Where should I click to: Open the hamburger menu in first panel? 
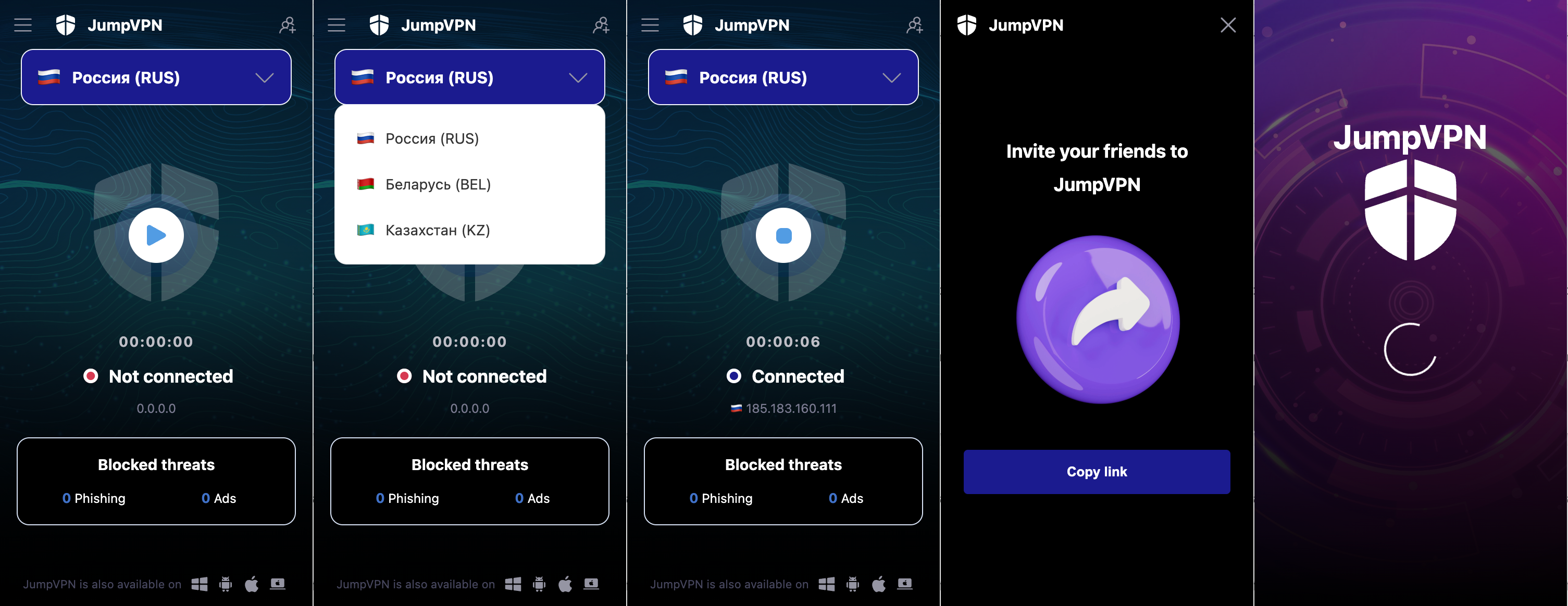23,25
